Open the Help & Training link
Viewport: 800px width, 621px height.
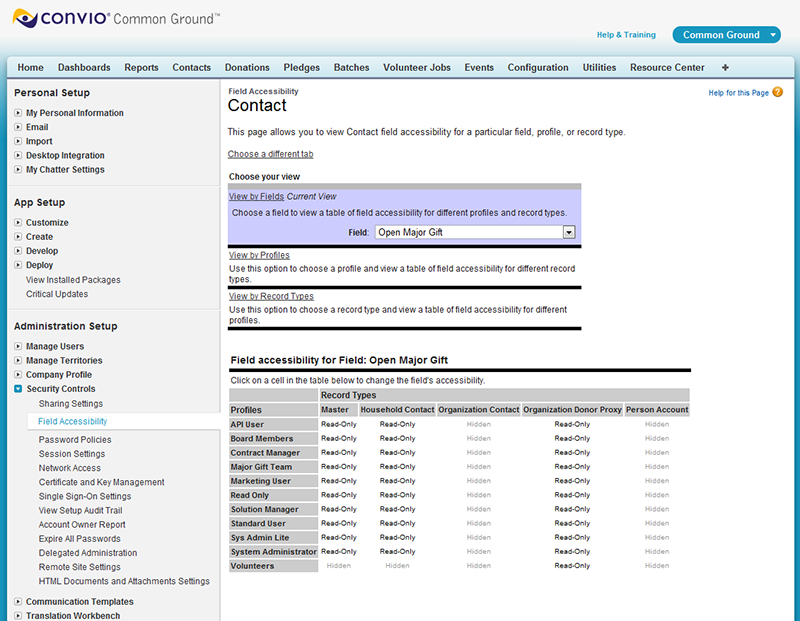[626, 35]
